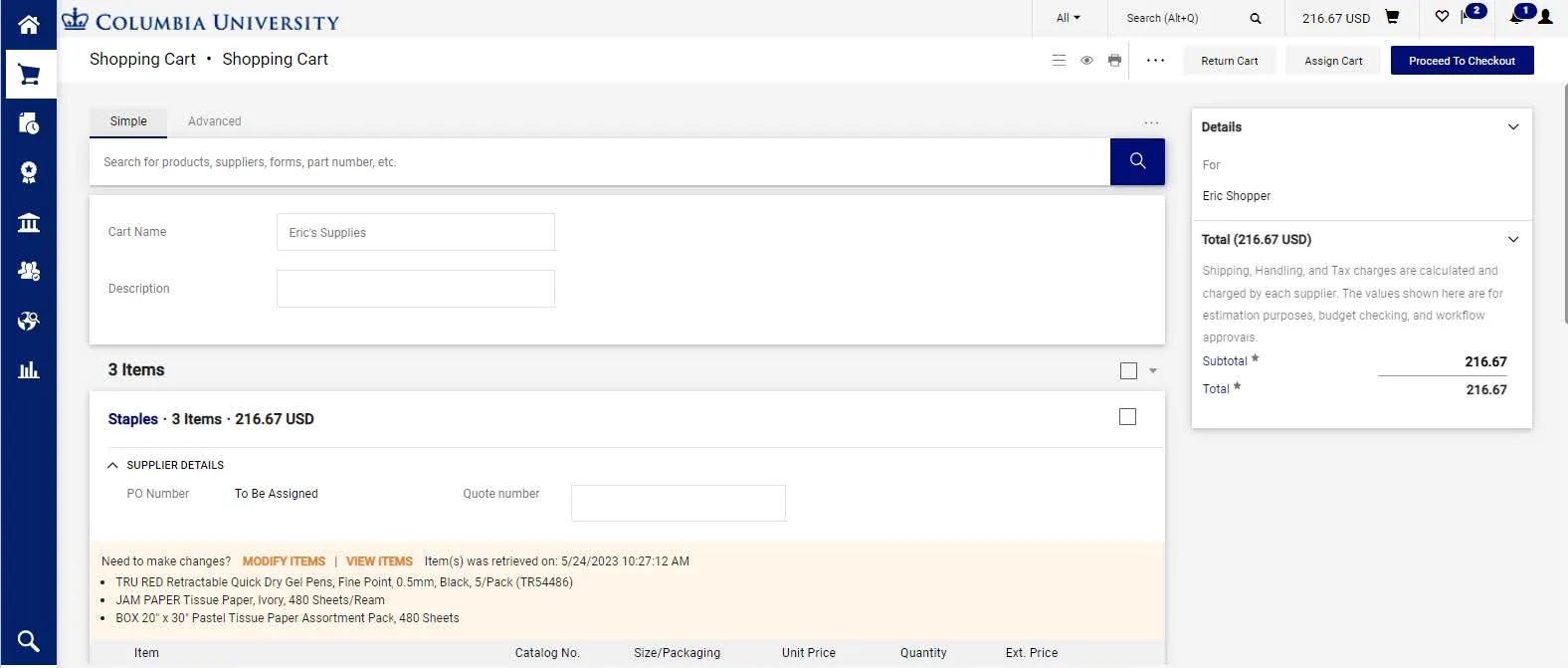Click the Catalog No. column header
1568x668 pixels.
pos(547,653)
